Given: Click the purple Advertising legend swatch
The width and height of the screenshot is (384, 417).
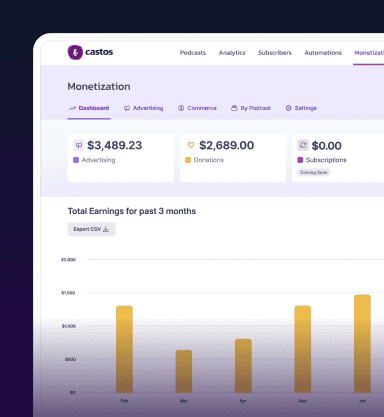Looking at the screenshot, I should (x=76, y=160).
